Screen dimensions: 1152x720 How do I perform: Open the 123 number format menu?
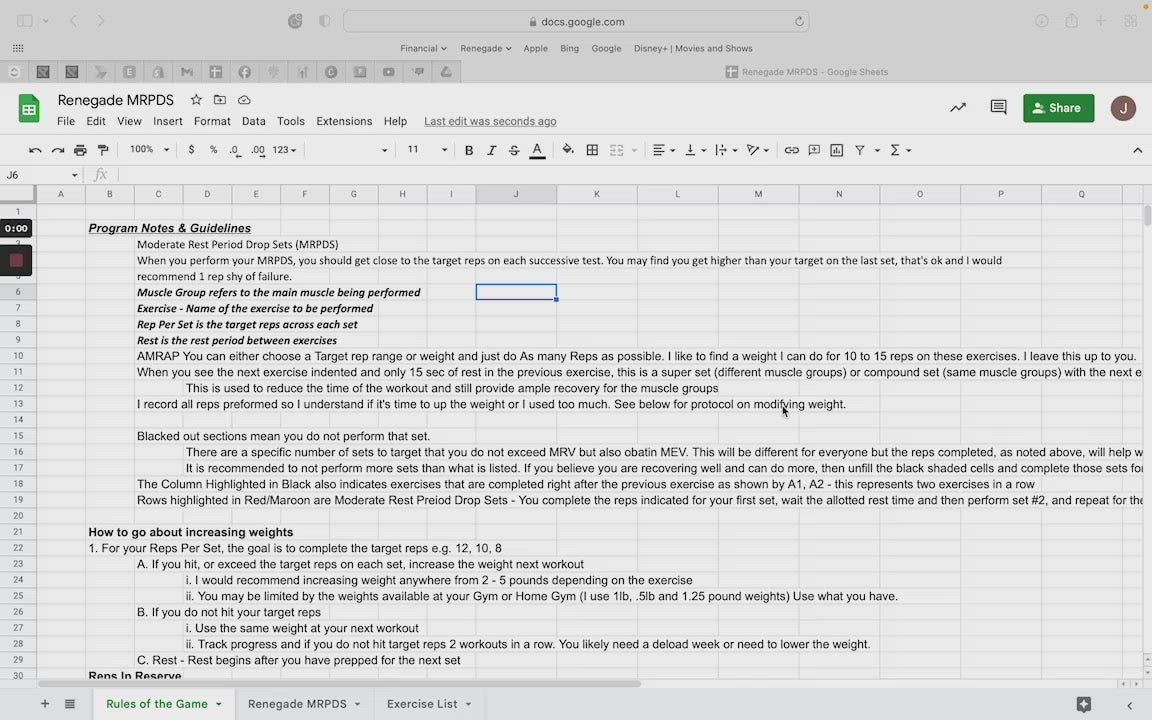click(x=284, y=150)
